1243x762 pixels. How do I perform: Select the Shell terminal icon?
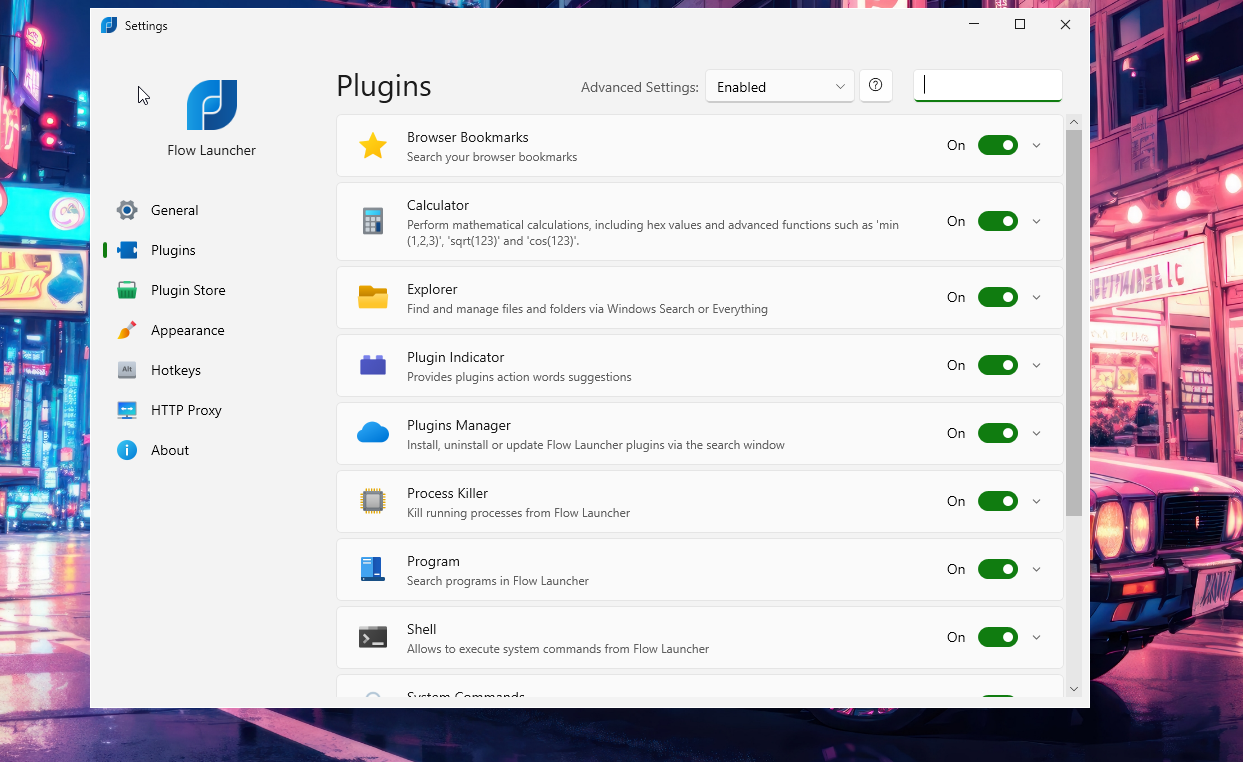click(372, 637)
